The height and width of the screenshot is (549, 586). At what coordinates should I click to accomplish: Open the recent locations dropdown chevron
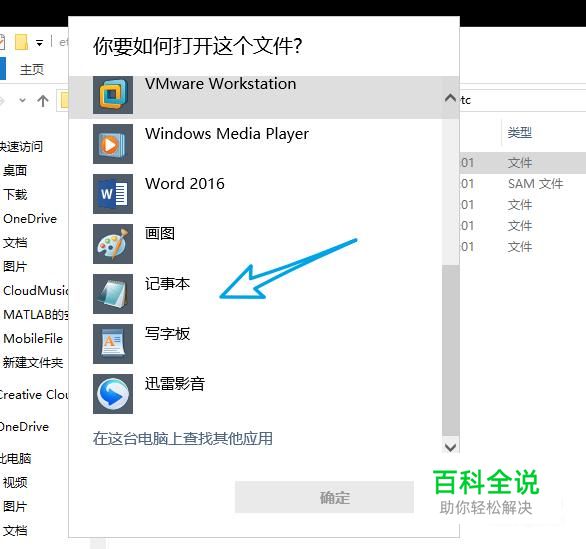pyautogui.click(x=22, y=100)
